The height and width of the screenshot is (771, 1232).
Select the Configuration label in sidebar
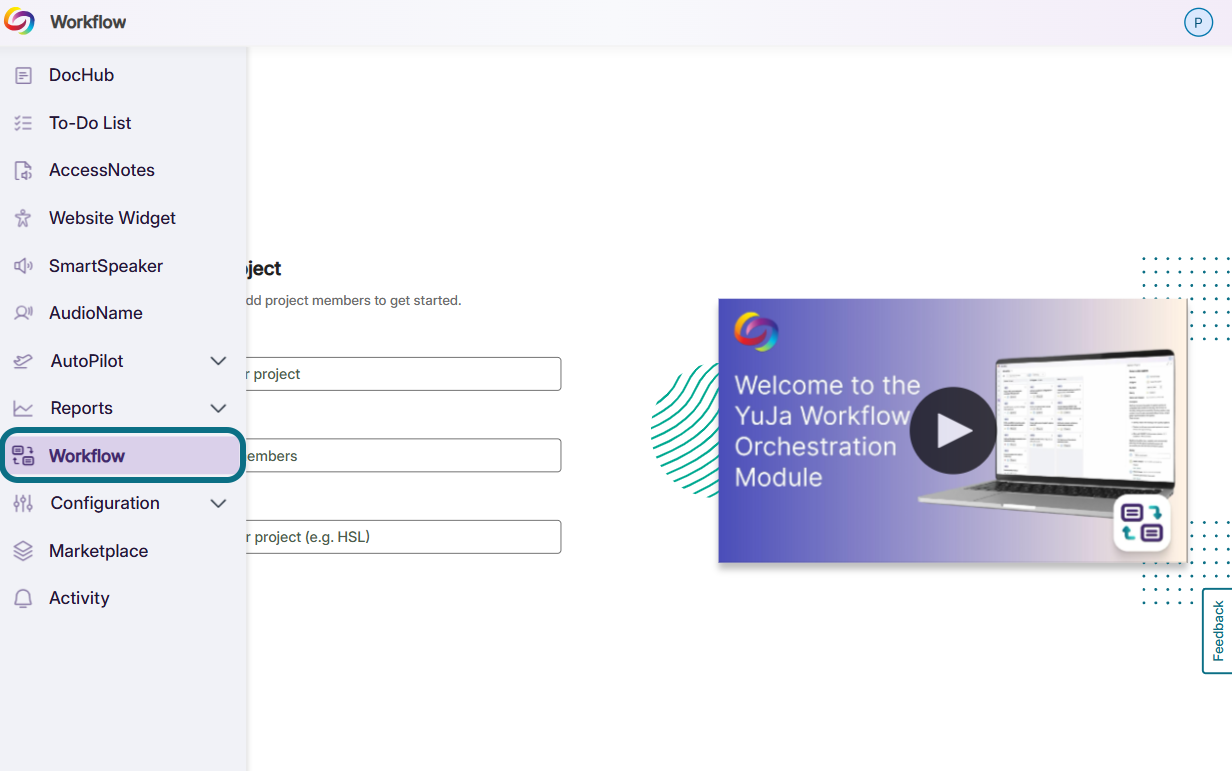105,503
